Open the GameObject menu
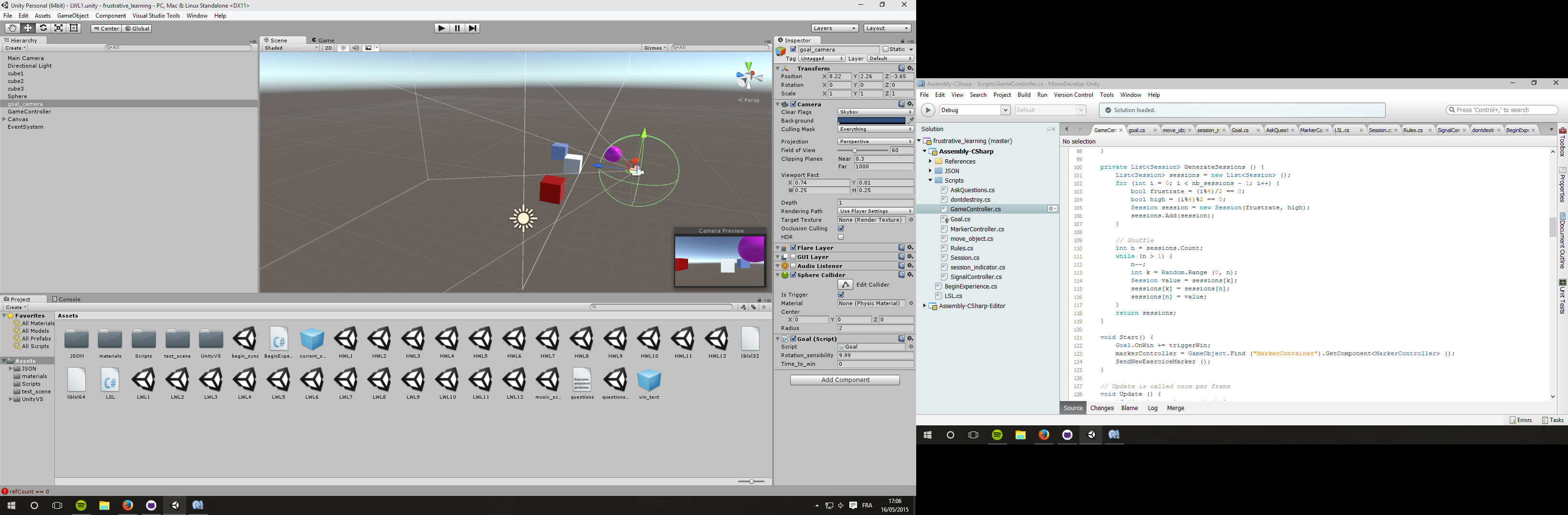Screen dimensions: 1568x515 click(73, 16)
